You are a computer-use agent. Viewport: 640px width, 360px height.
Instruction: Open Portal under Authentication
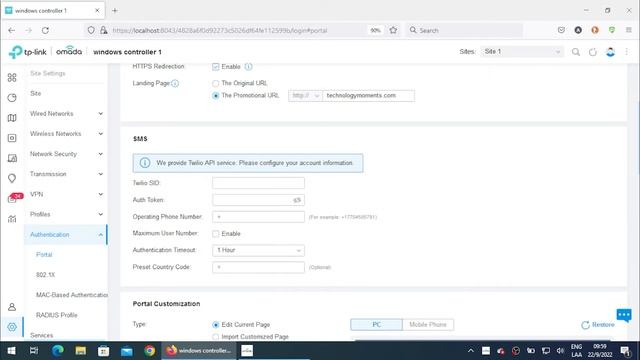click(44, 255)
